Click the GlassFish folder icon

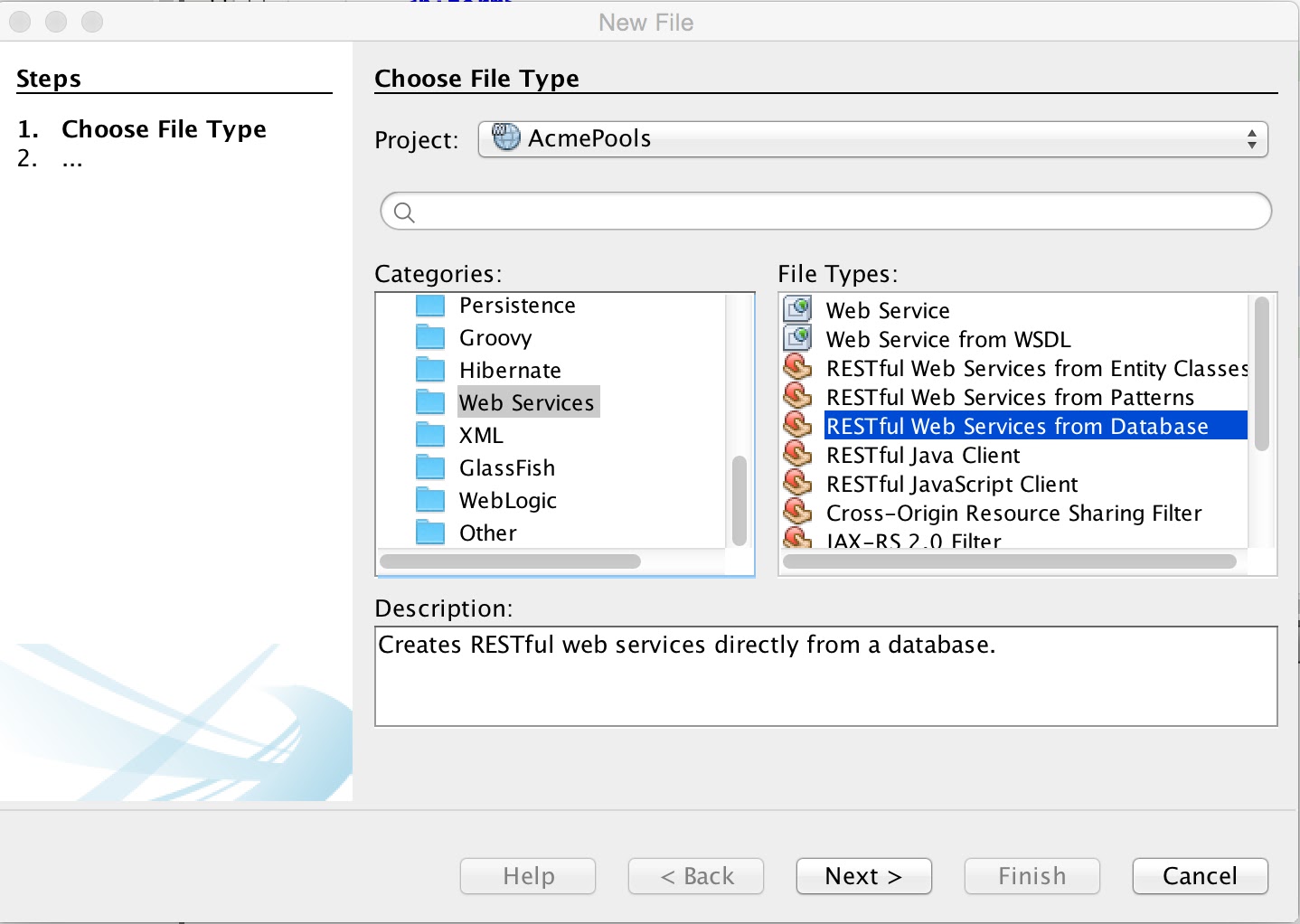click(429, 467)
